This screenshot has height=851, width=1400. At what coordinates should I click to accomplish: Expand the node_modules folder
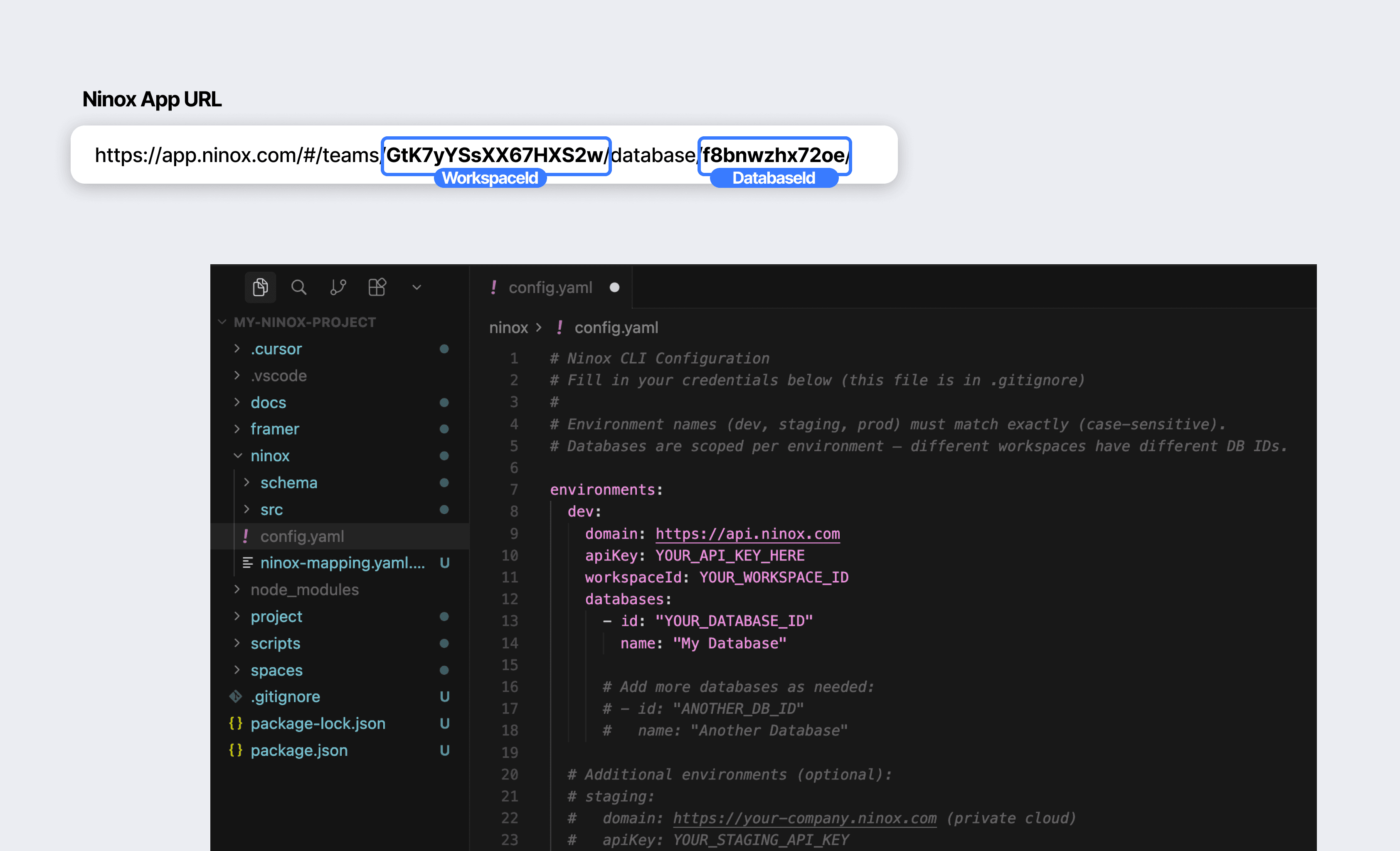click(x=237, y=590)
